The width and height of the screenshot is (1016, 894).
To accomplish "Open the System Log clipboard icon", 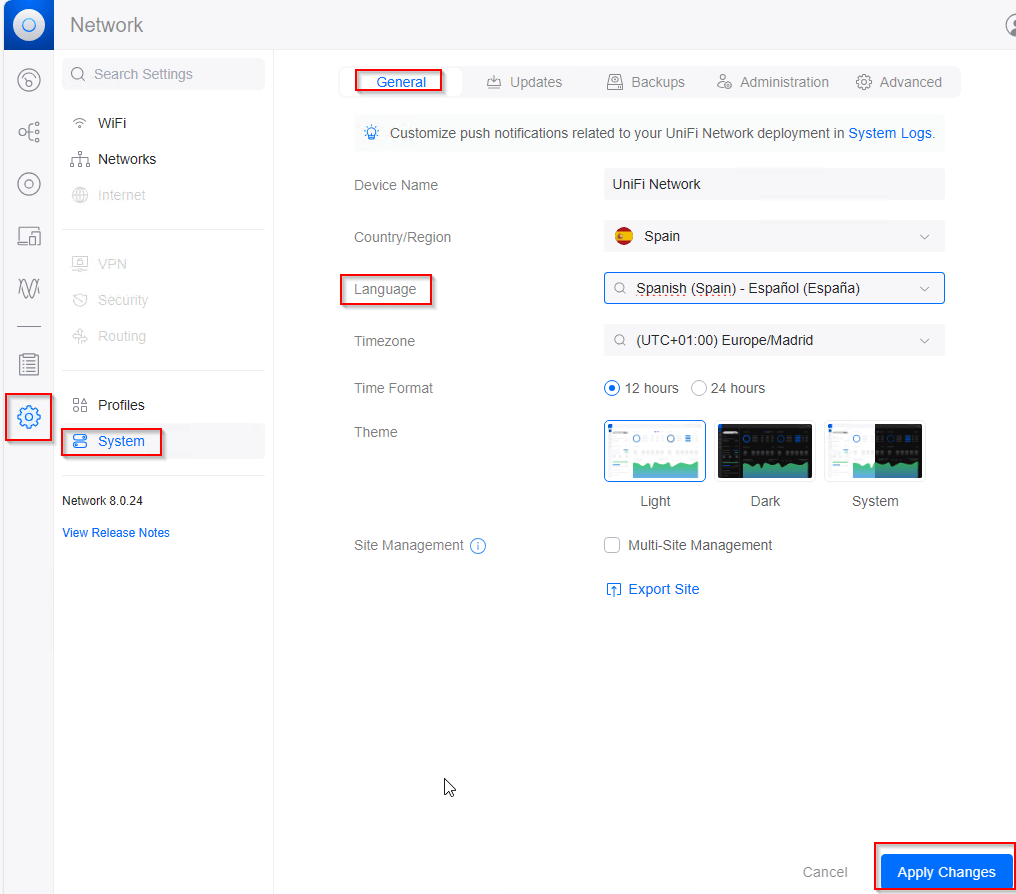I will [x=29, y=364].
